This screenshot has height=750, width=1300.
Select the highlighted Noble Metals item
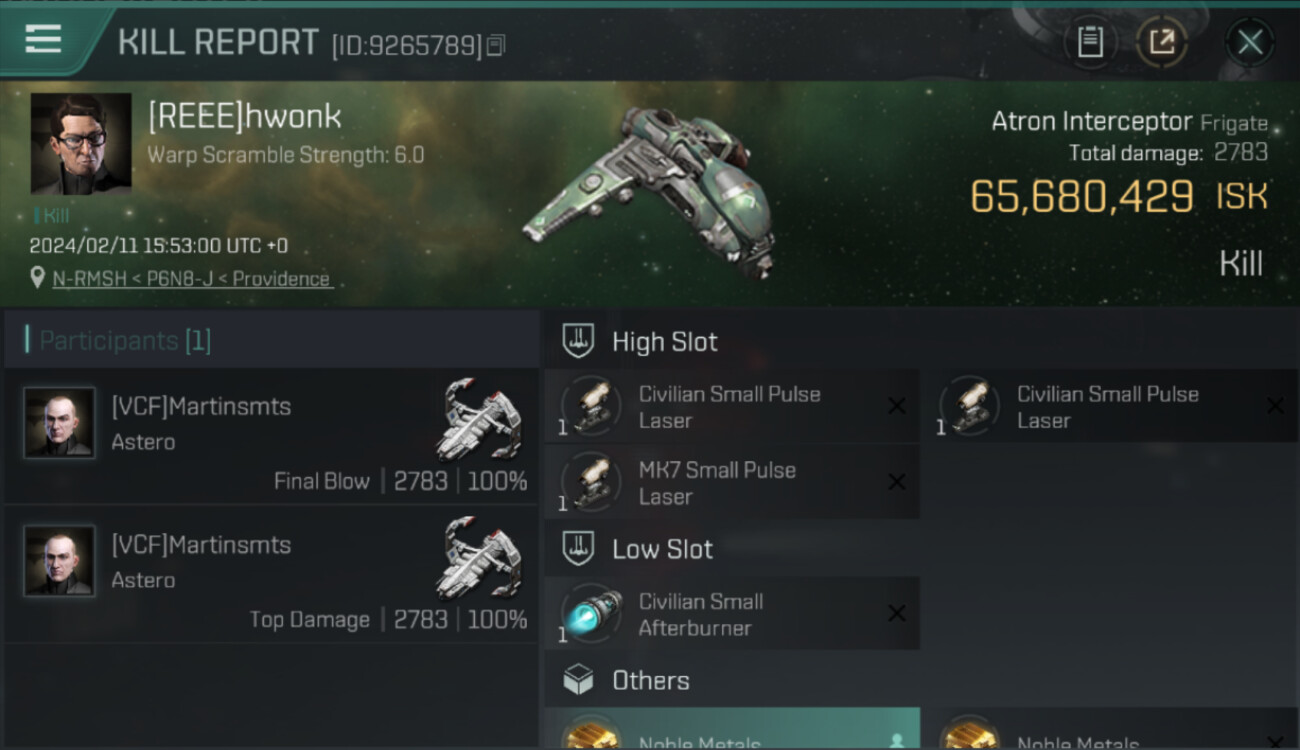point(732,729)
